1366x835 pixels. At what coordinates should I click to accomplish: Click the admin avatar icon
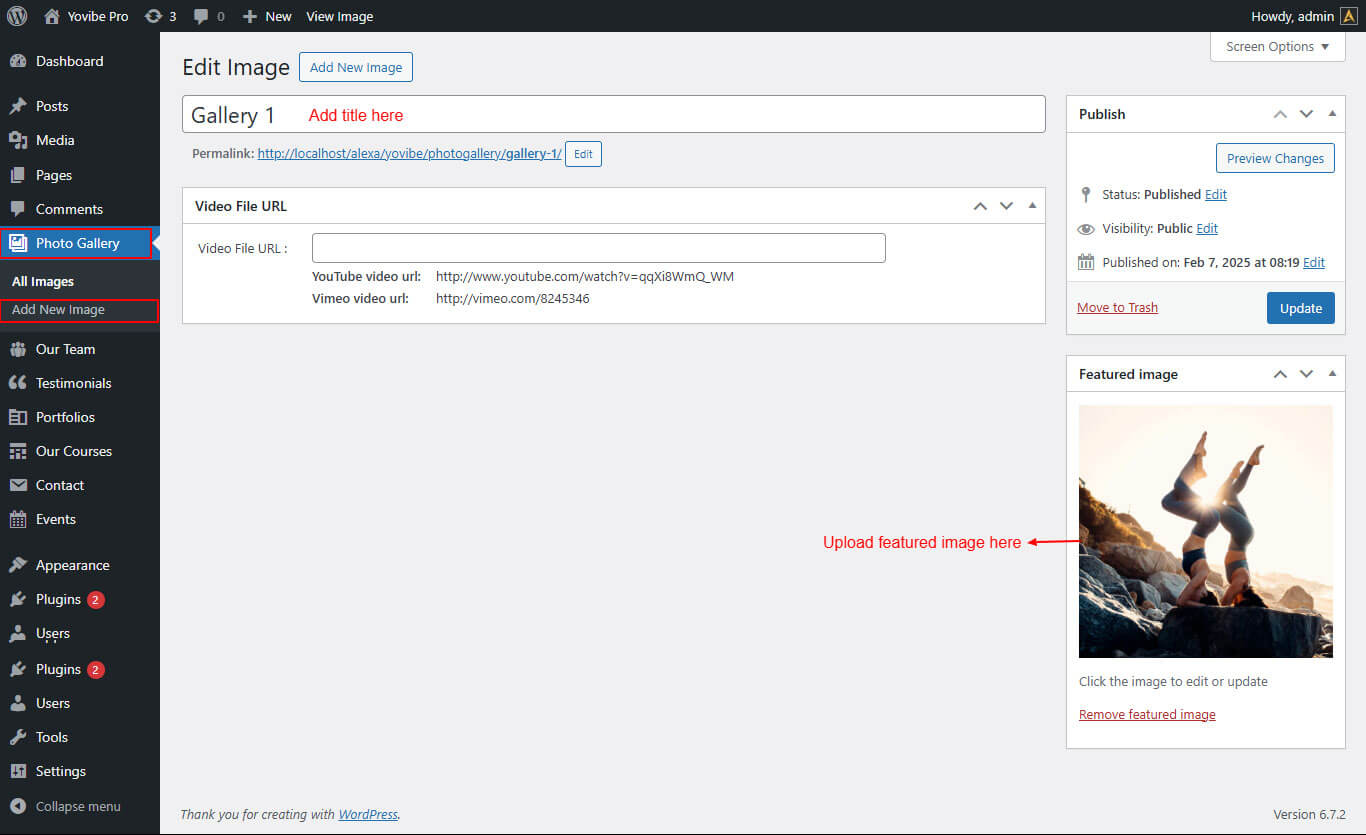click(x=1349, y=16)
